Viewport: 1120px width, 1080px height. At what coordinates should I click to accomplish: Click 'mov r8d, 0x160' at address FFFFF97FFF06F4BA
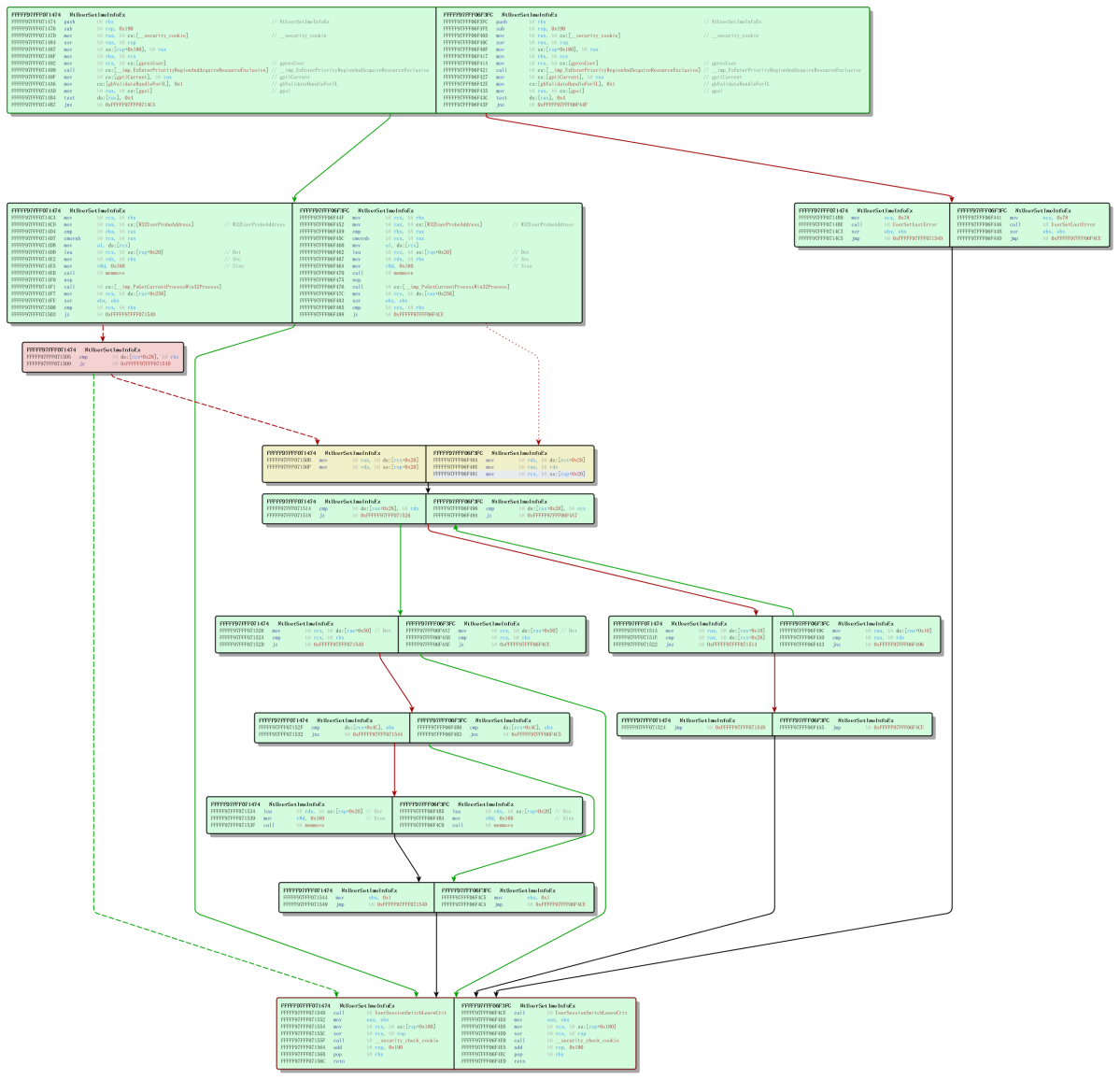point(457,818)
